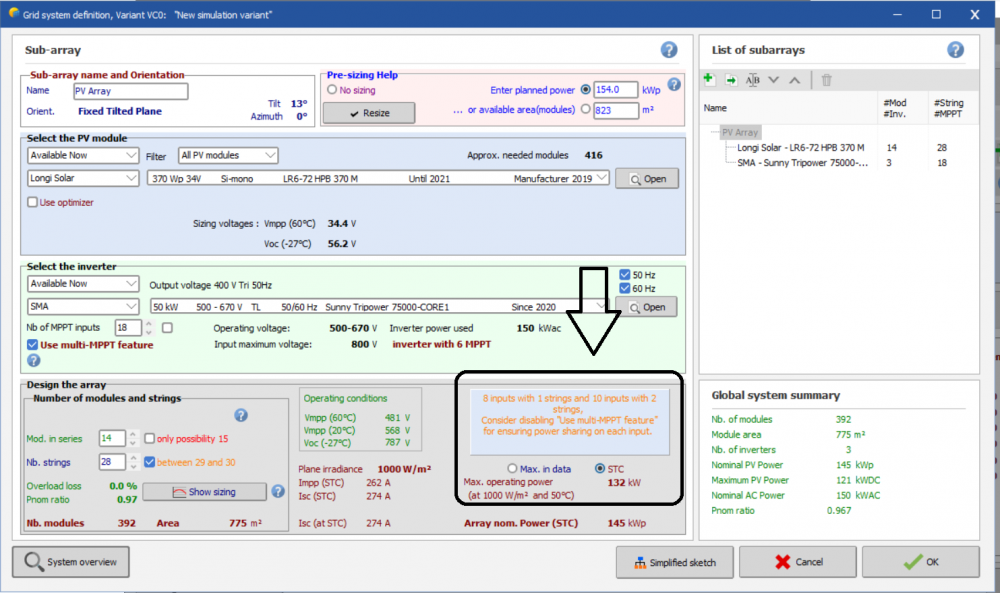Screen dimensions: 1000x593
Task: Click the PV Array name input field
Action: (x=130, y=91)
